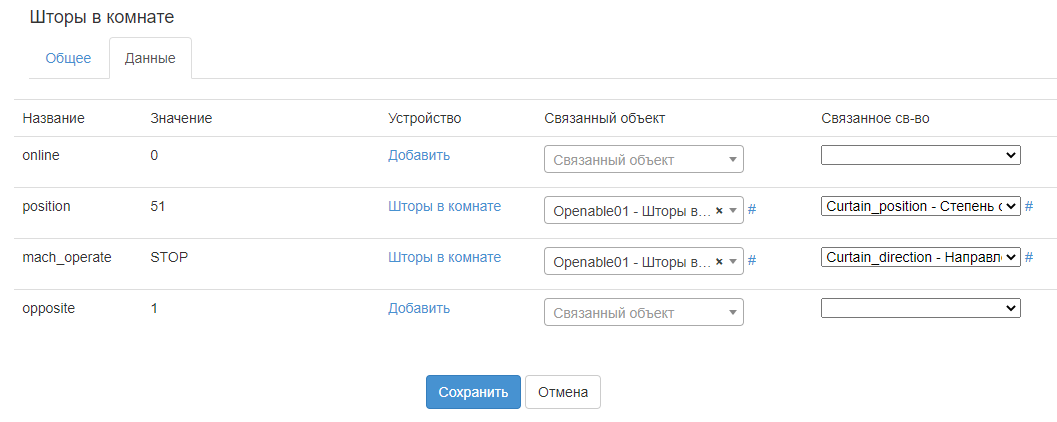
Task: Open linked object dropdown for online row
Action: tap(643, 160)
